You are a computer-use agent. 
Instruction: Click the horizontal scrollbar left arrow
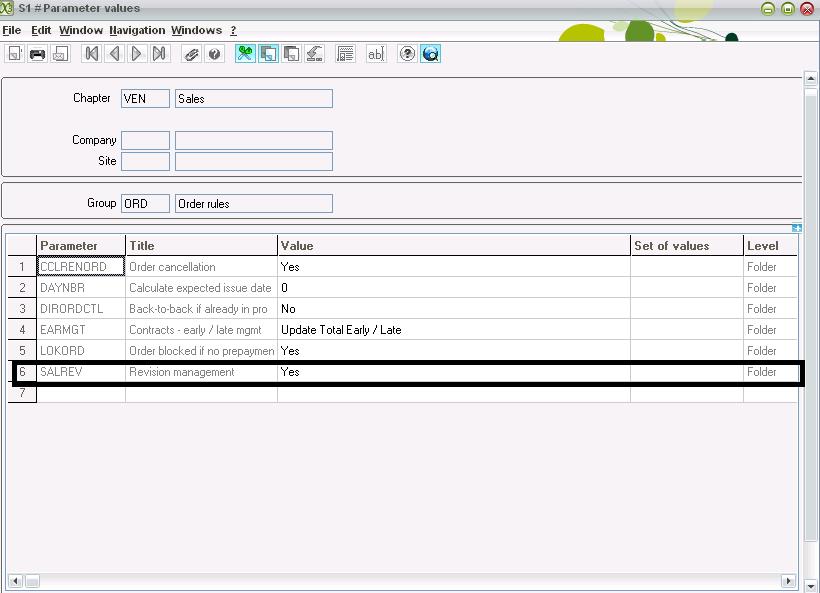click(15, 580)
